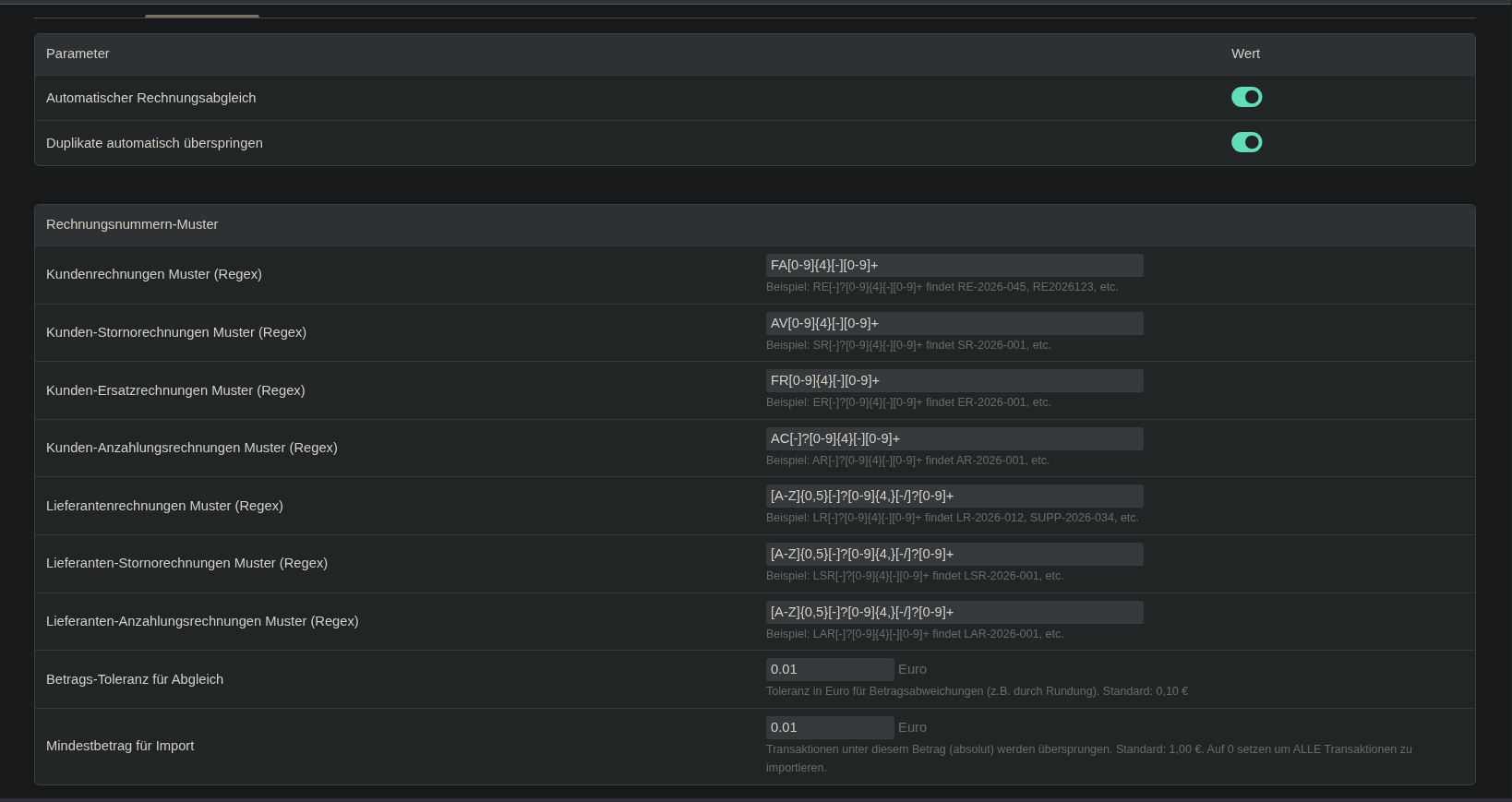Focus the Mindestbetrag für Import Euro input
The height and width of the screenshot is (802, 1512).
pyautogui.click(x=829, y=727)
